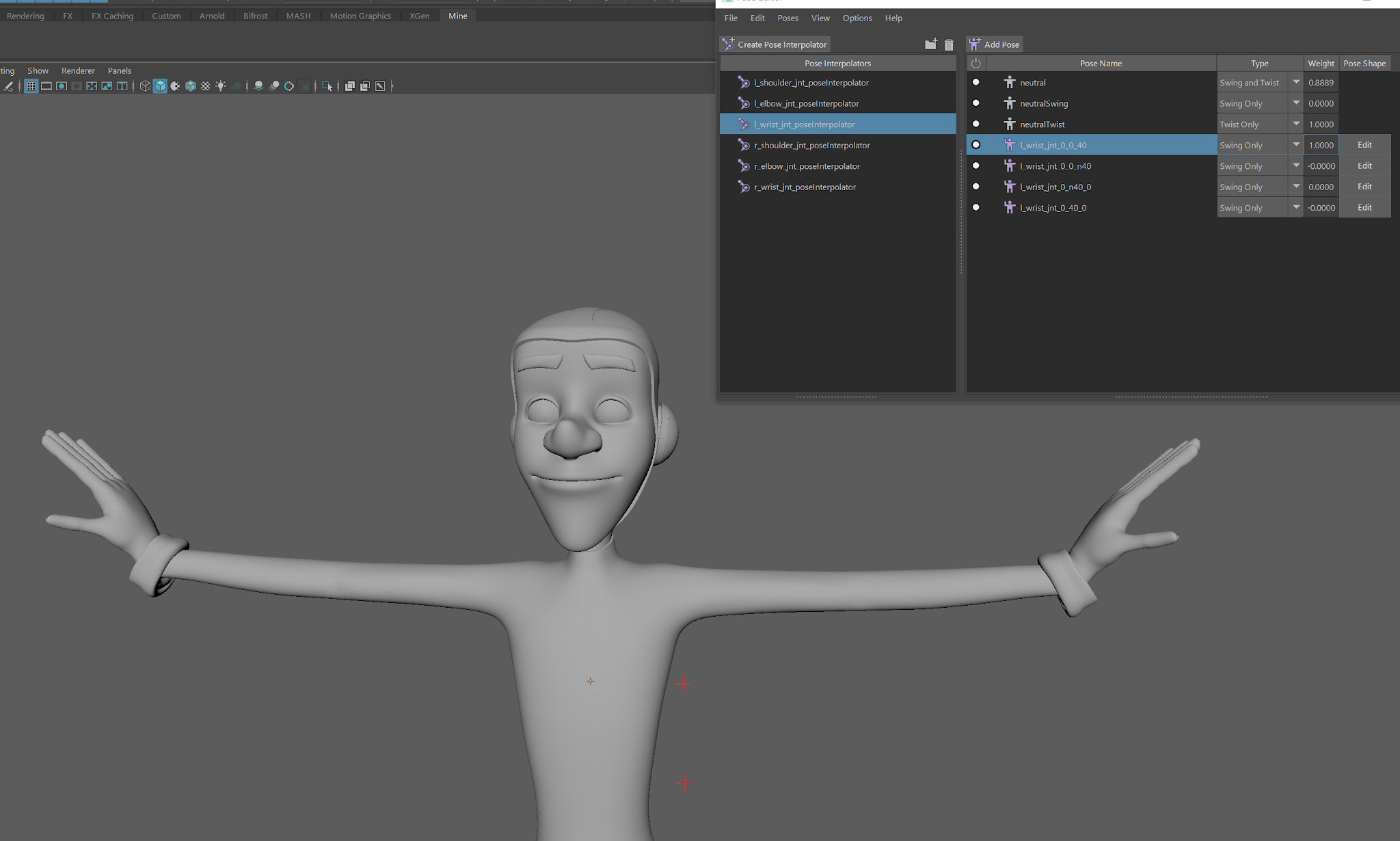This screenshot has width=1400, height=841.
Task: Click the weight field of neutral pose
Action: coord(1321,83)
